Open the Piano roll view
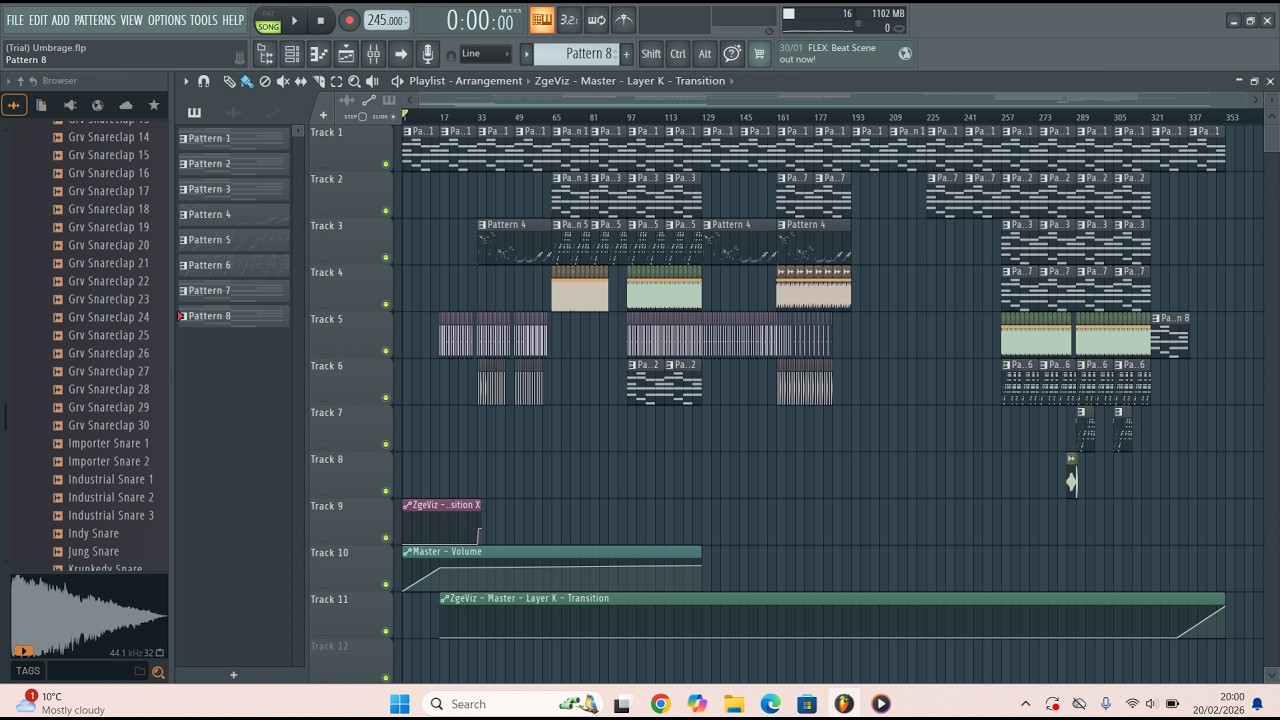This screenshot has height=720, width=1280. coord(319,54)
